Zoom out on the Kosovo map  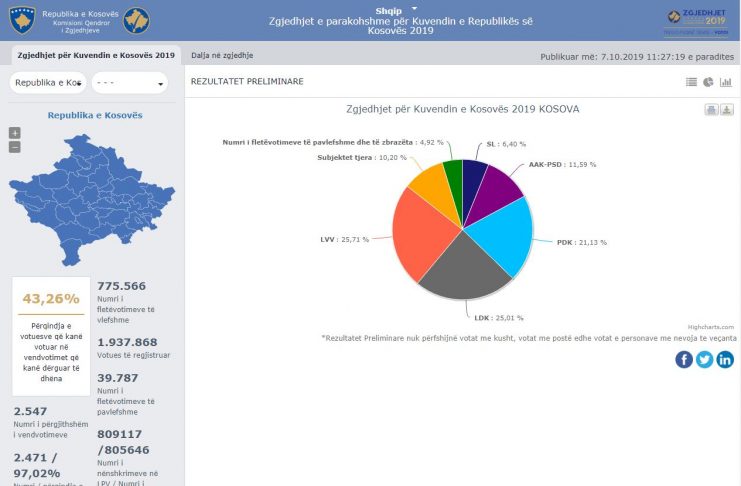coord(15,147)
